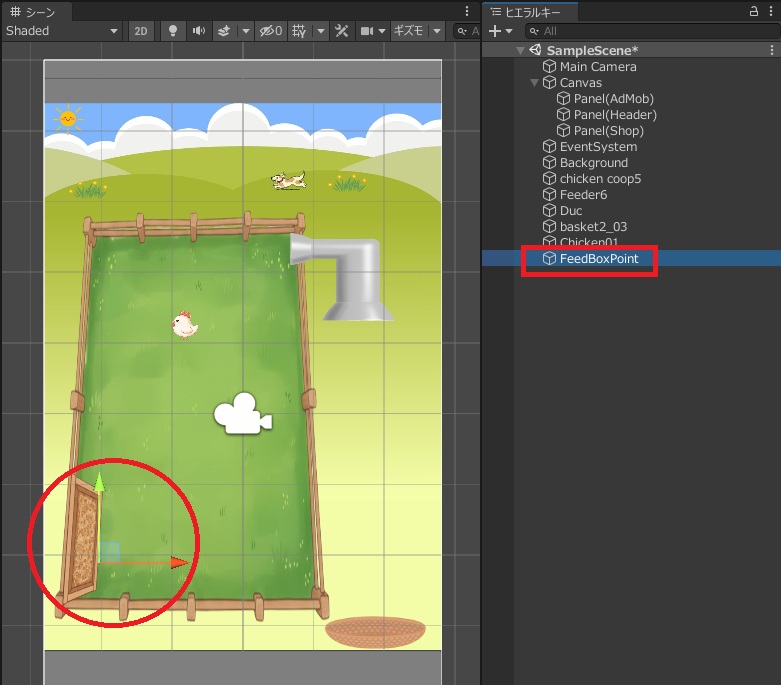Toggle scene lighting bulb icon
The height and width of the screenshot is (685, 781).
(x=173, y=31)
